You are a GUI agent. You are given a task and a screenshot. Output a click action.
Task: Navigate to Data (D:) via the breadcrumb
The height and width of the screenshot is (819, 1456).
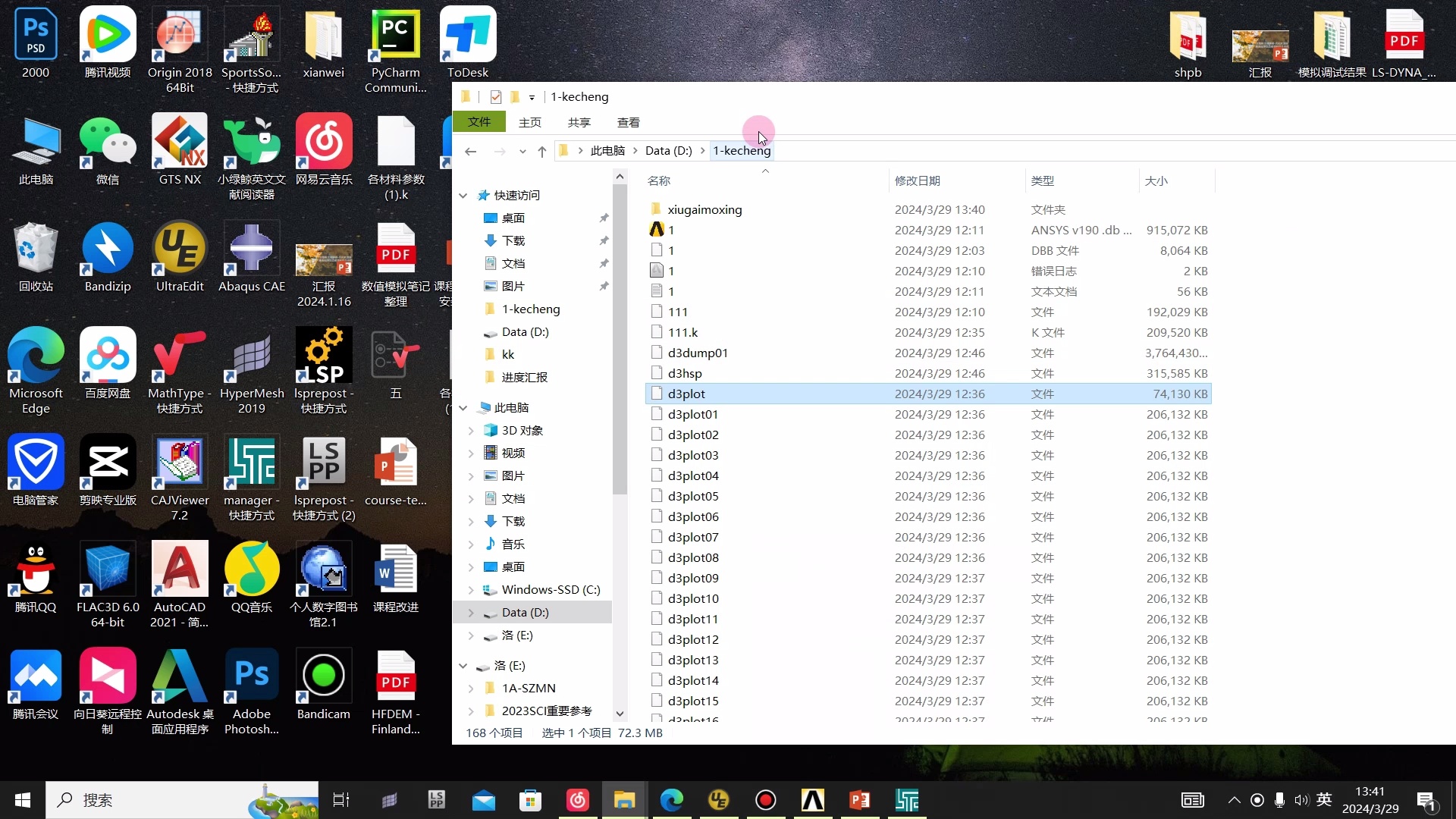point(667,150)
